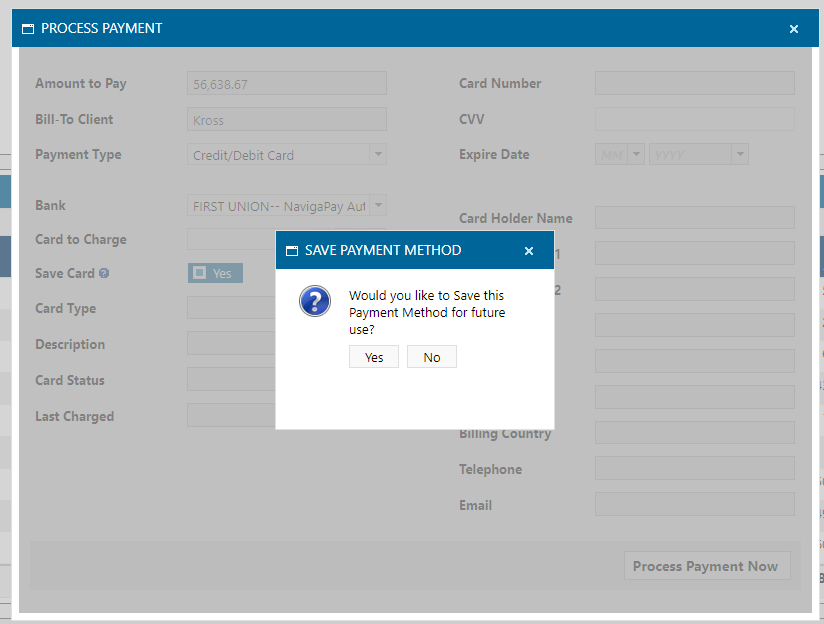
Task: Click Save Payment Method title window icon
Action: point(292,251)
